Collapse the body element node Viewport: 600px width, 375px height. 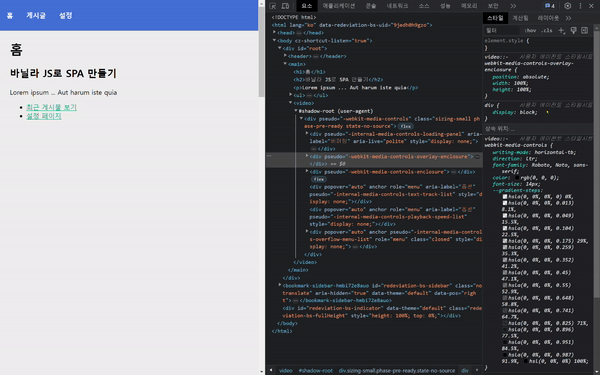coord(274,40)
